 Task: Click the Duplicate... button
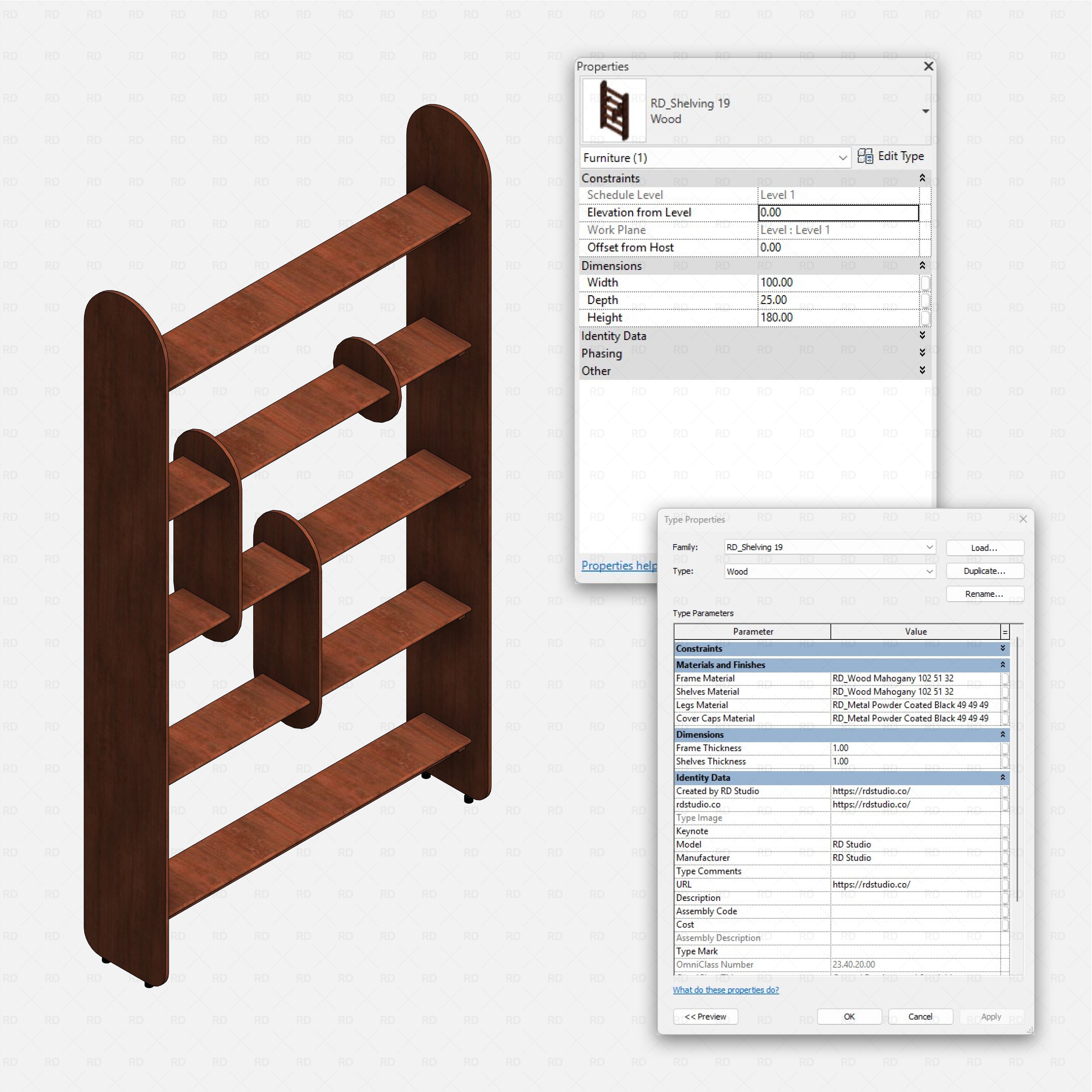click(985, 571)
